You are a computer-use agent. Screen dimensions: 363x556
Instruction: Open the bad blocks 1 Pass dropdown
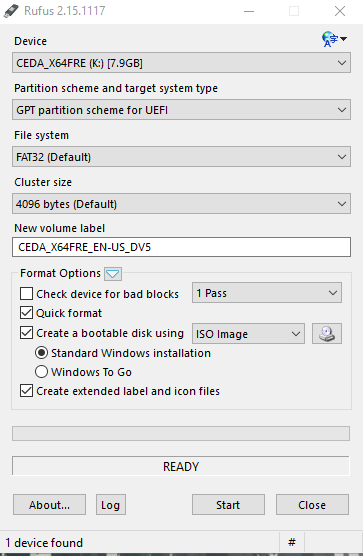[267, 293]
